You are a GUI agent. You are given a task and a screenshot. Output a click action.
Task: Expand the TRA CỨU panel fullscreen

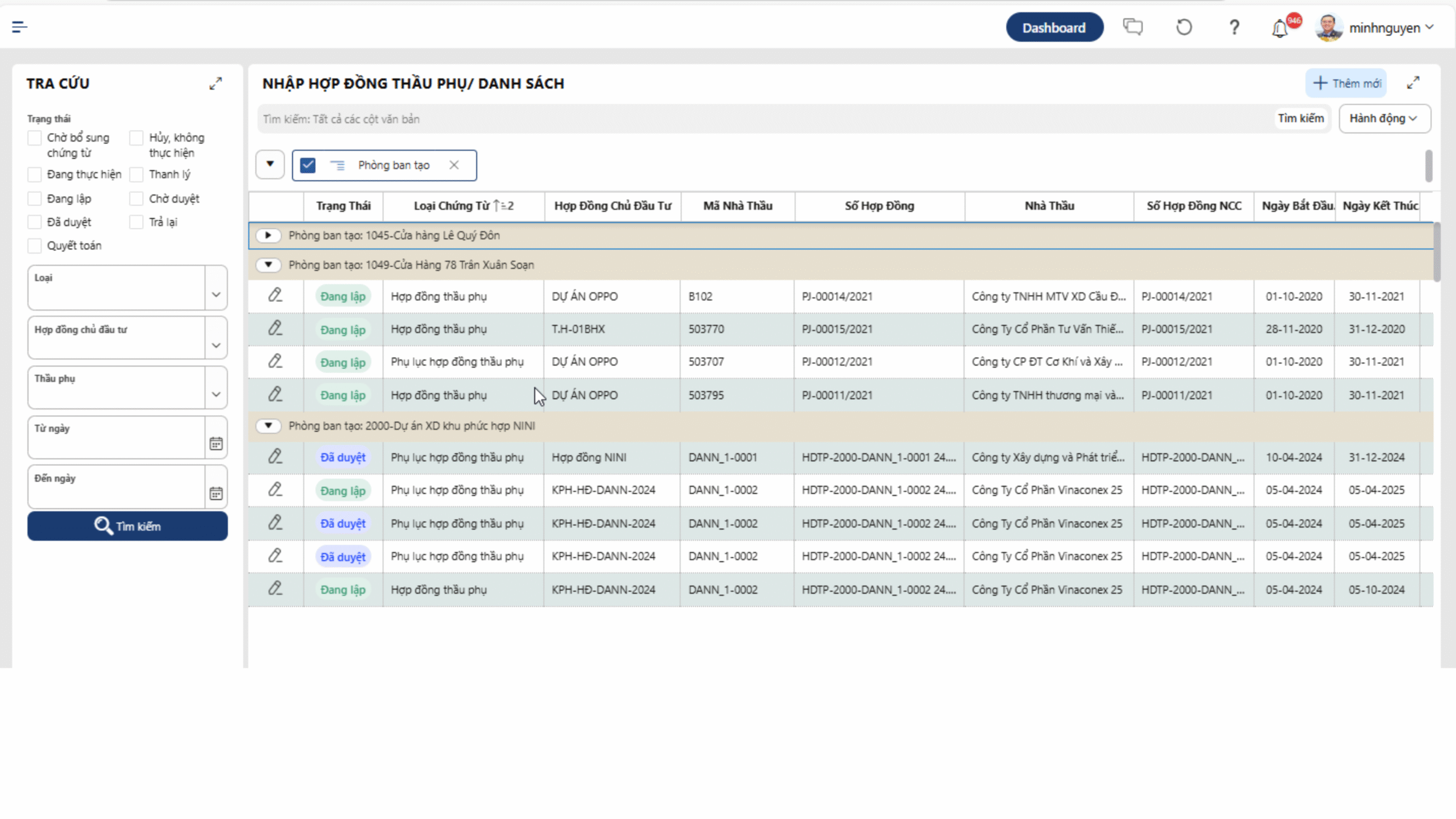point(216,84)
